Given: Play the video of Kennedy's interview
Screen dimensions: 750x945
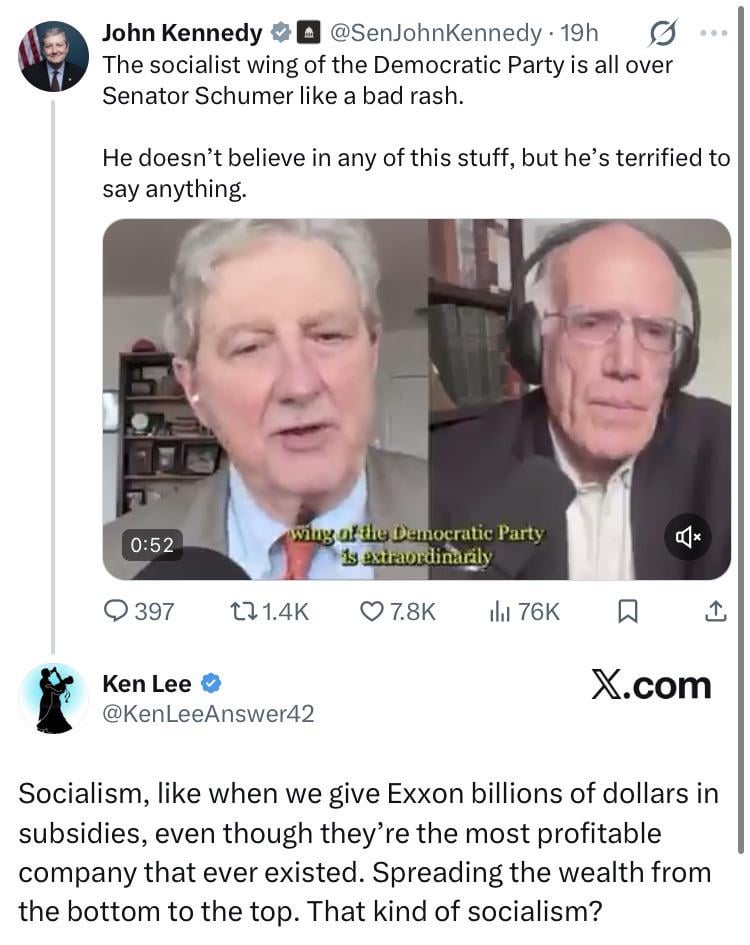Looking at the screenshot, I should 417,399.
